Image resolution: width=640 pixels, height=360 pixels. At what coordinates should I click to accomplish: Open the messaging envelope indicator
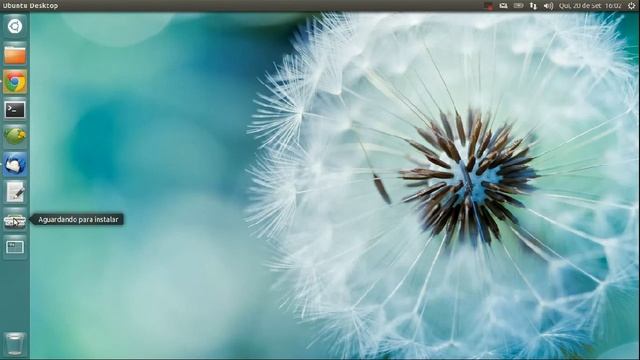click(x=503, y=6)
